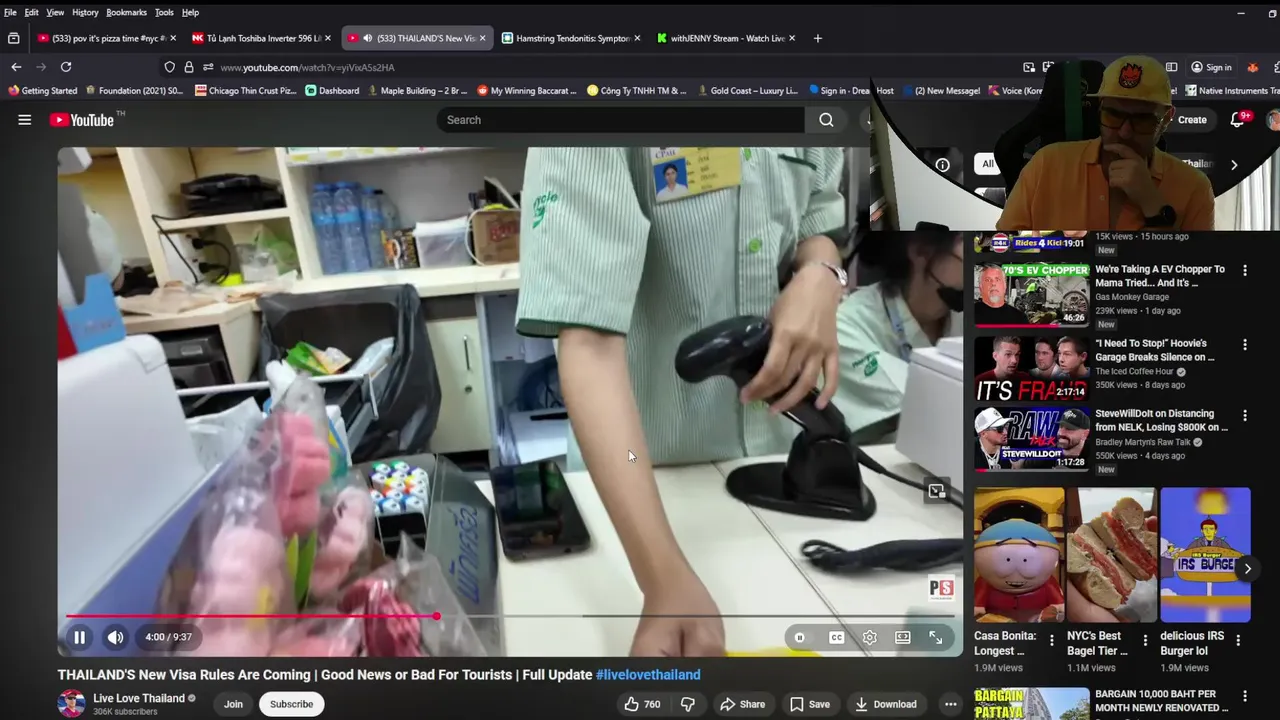
Task: Open the File menu
Action: point(10,12)
